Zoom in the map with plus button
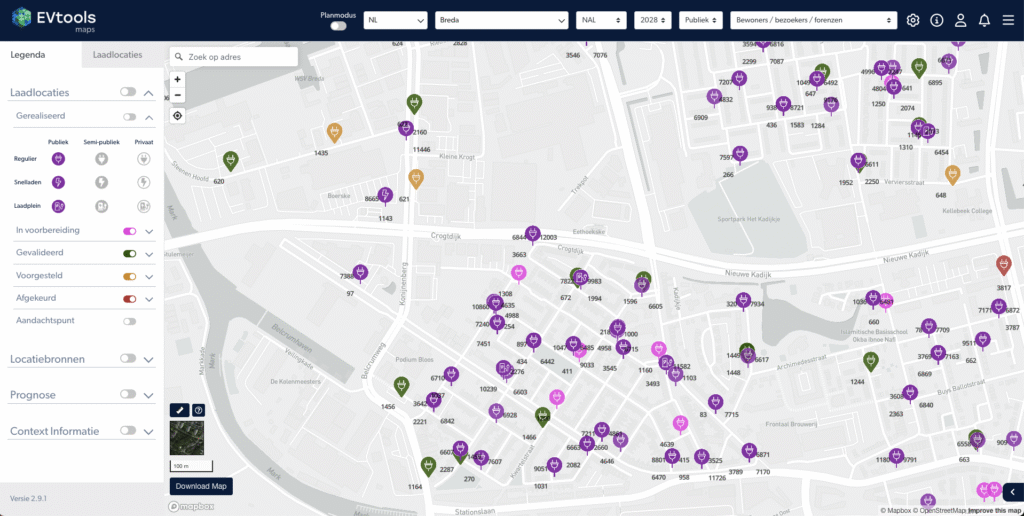The width and height of the screenshot is (1024, 516). [x=178, y=79]
